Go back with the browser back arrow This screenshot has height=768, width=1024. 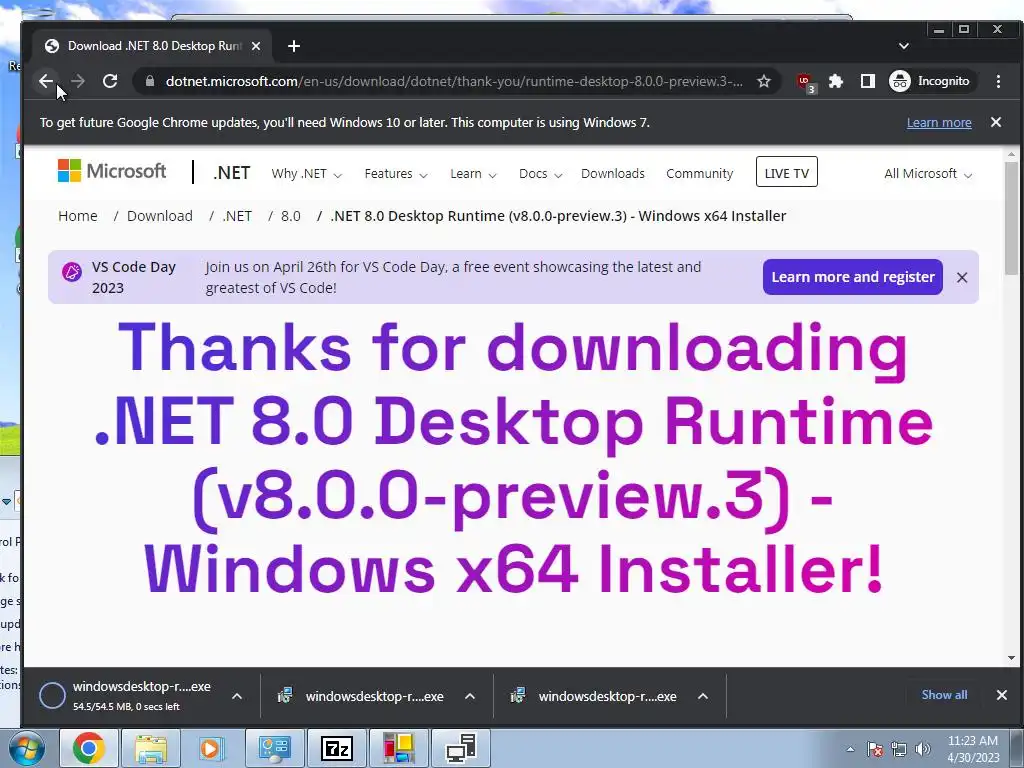(45, 81)
